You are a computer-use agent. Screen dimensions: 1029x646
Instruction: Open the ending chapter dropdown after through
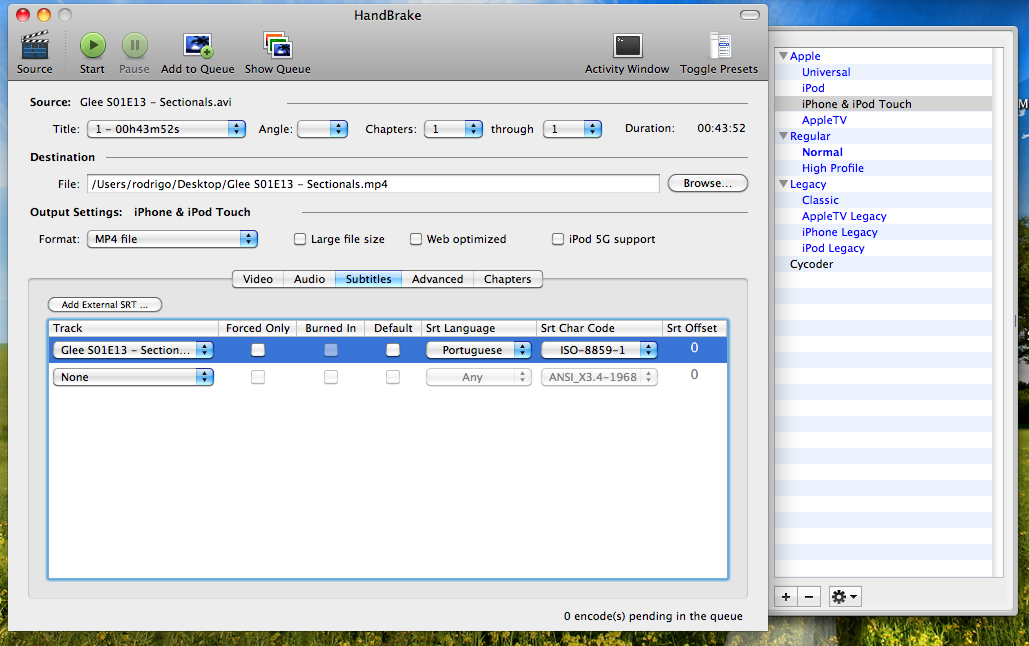(x=572, y=129)
